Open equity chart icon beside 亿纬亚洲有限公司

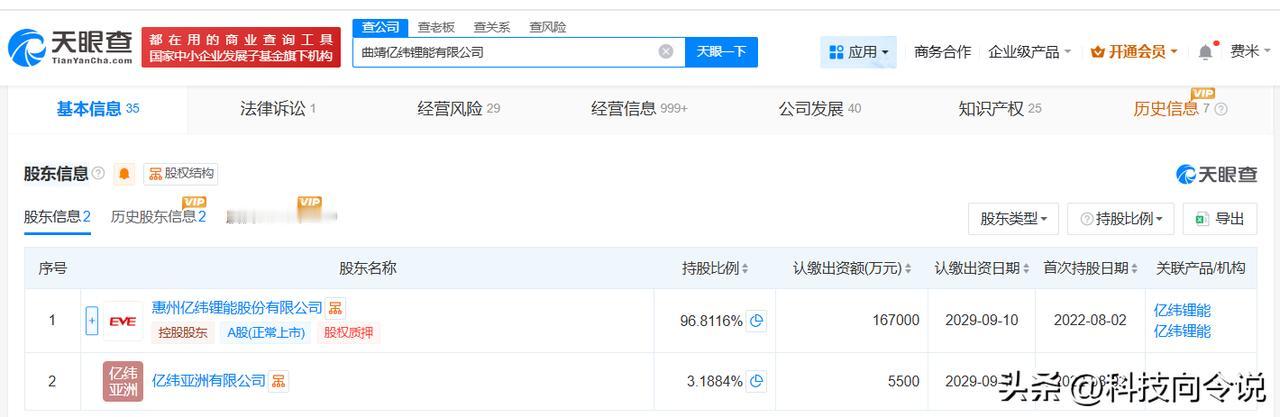pos(279,381)
